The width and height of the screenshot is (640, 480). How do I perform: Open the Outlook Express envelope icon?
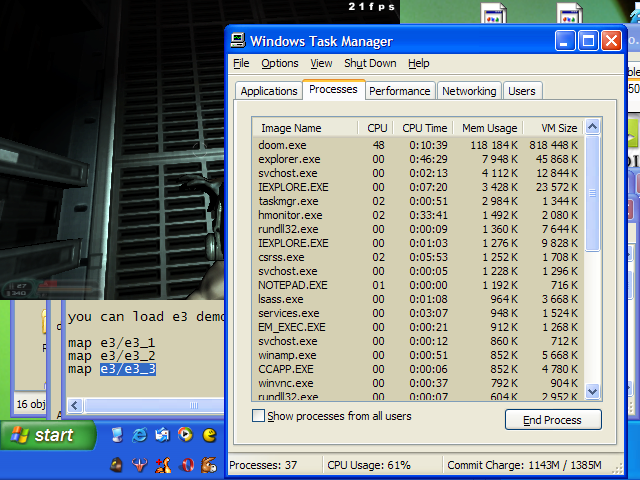162,435
